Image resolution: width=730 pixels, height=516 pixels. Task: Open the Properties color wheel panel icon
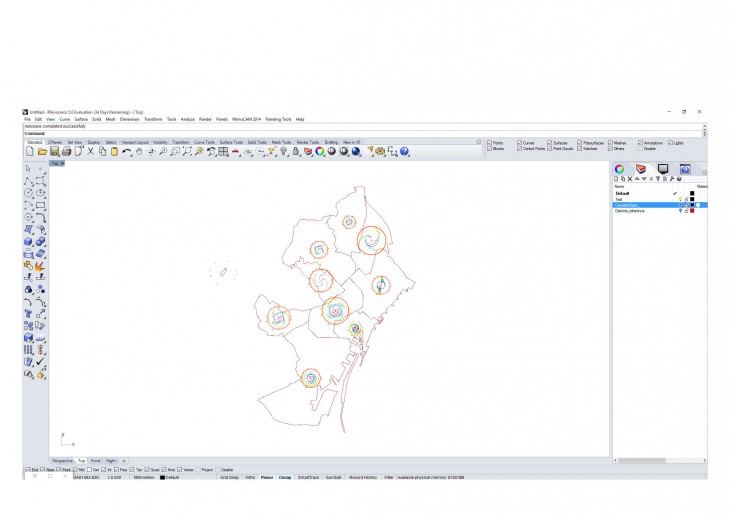pos(619,169)
